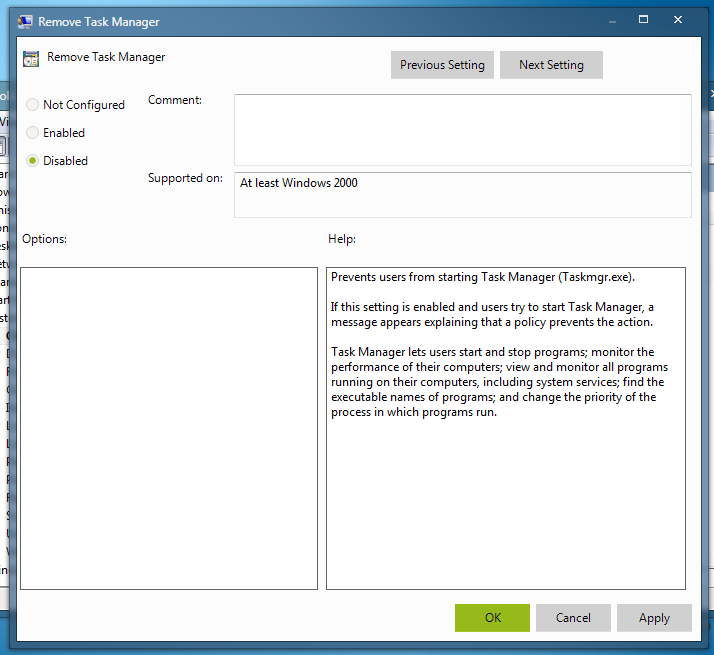The height and width of the screenshot is (655, 714).
Task: Click 'At least Windows 2000' text
Action: (x=299, y=183)
